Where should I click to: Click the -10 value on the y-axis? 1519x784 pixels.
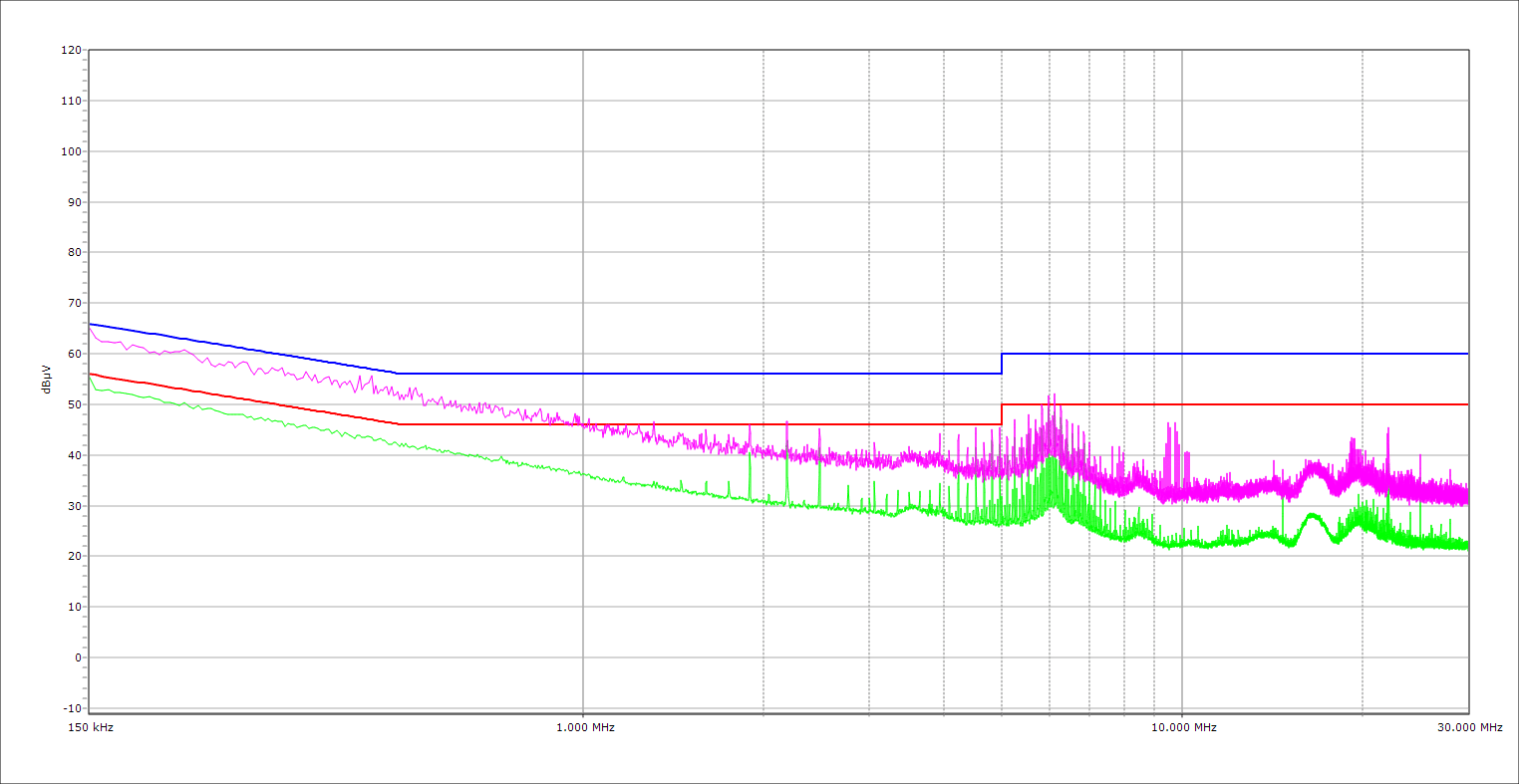tap(71, 708)
